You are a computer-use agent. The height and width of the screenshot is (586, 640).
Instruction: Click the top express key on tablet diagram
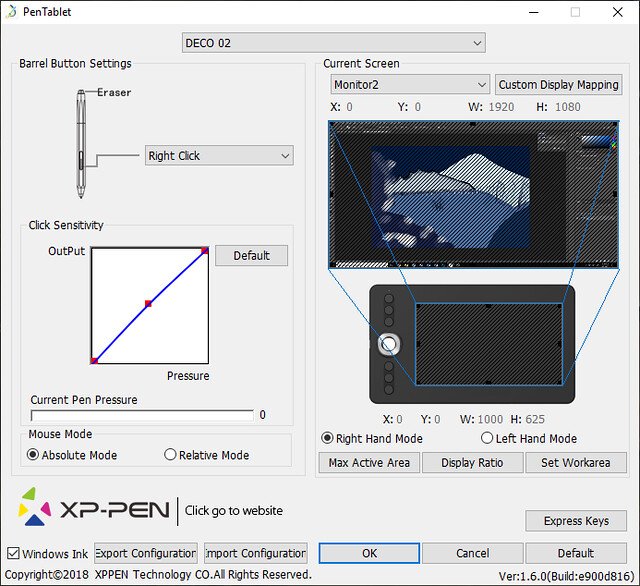(389, 299)
